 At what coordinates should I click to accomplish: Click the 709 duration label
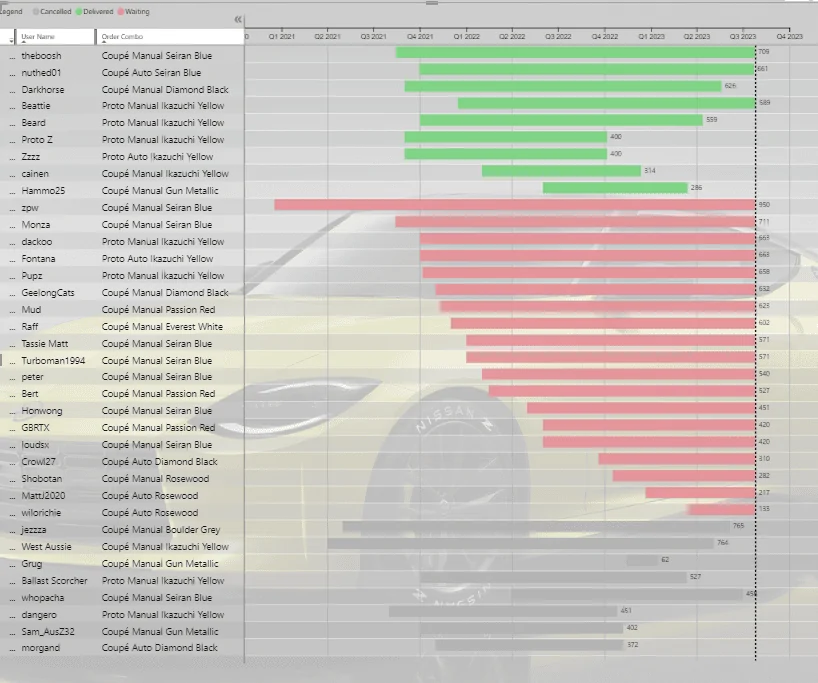pos(764,52)
